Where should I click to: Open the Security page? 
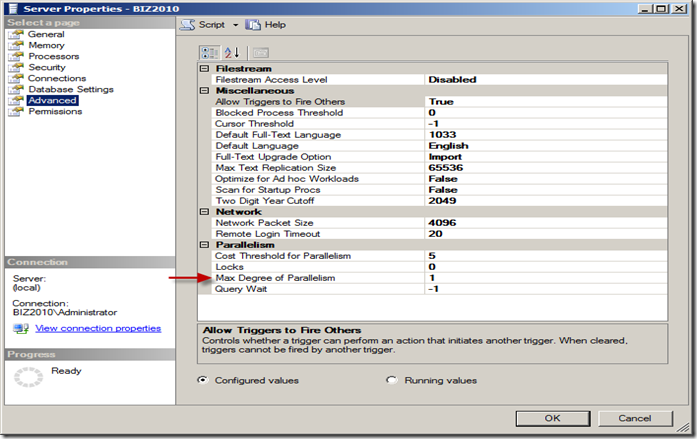coord(47,67)
